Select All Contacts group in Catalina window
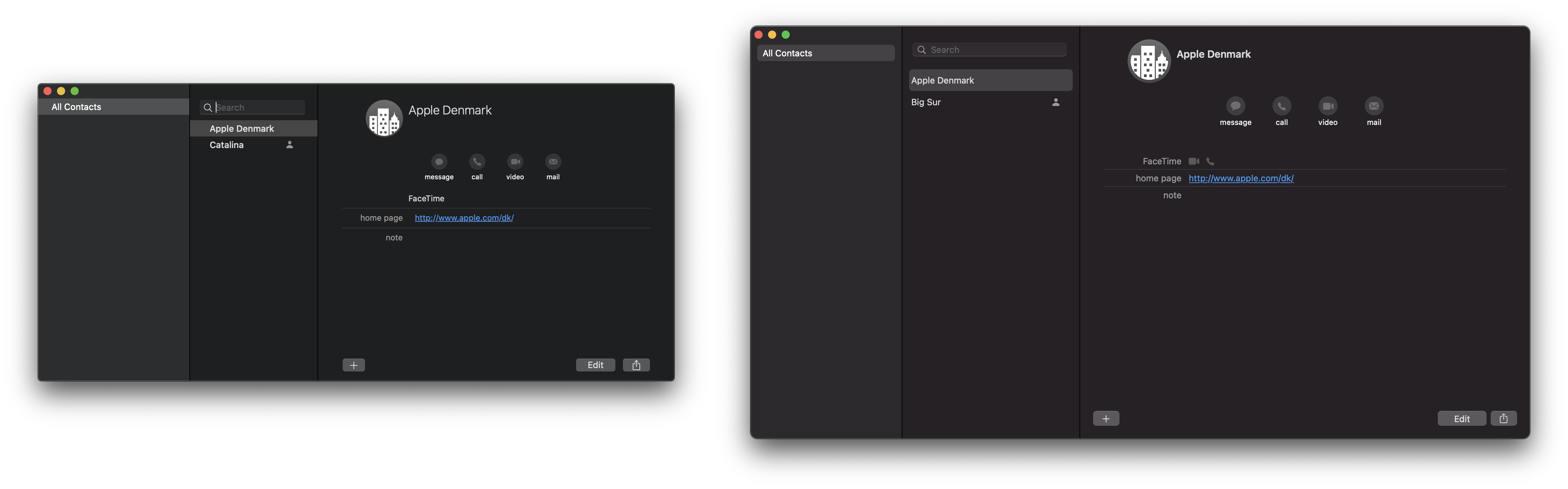The width and height of the screenshot is (1568, 489). tap(114, 107)
